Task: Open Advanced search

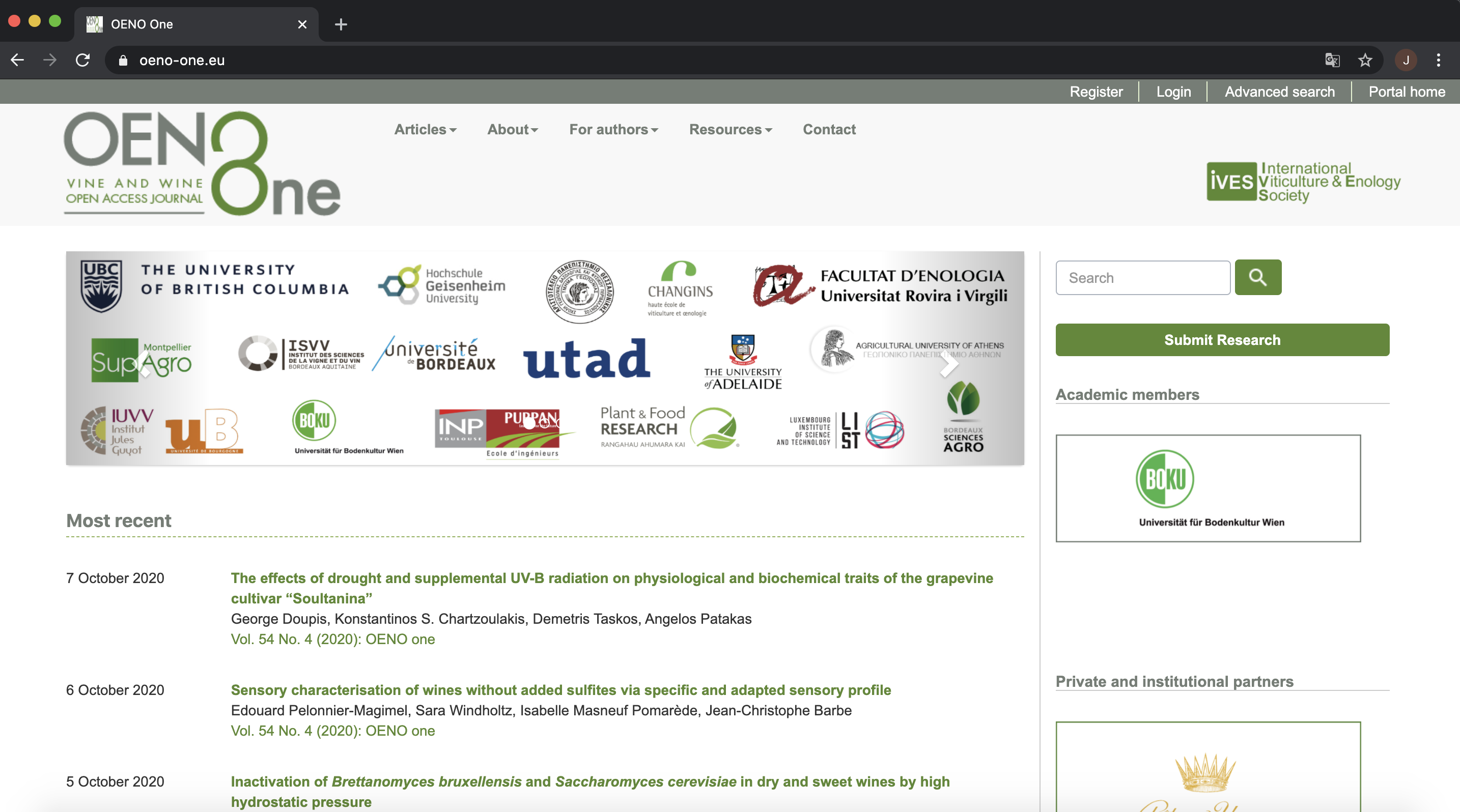Action: click(1279, 92)
